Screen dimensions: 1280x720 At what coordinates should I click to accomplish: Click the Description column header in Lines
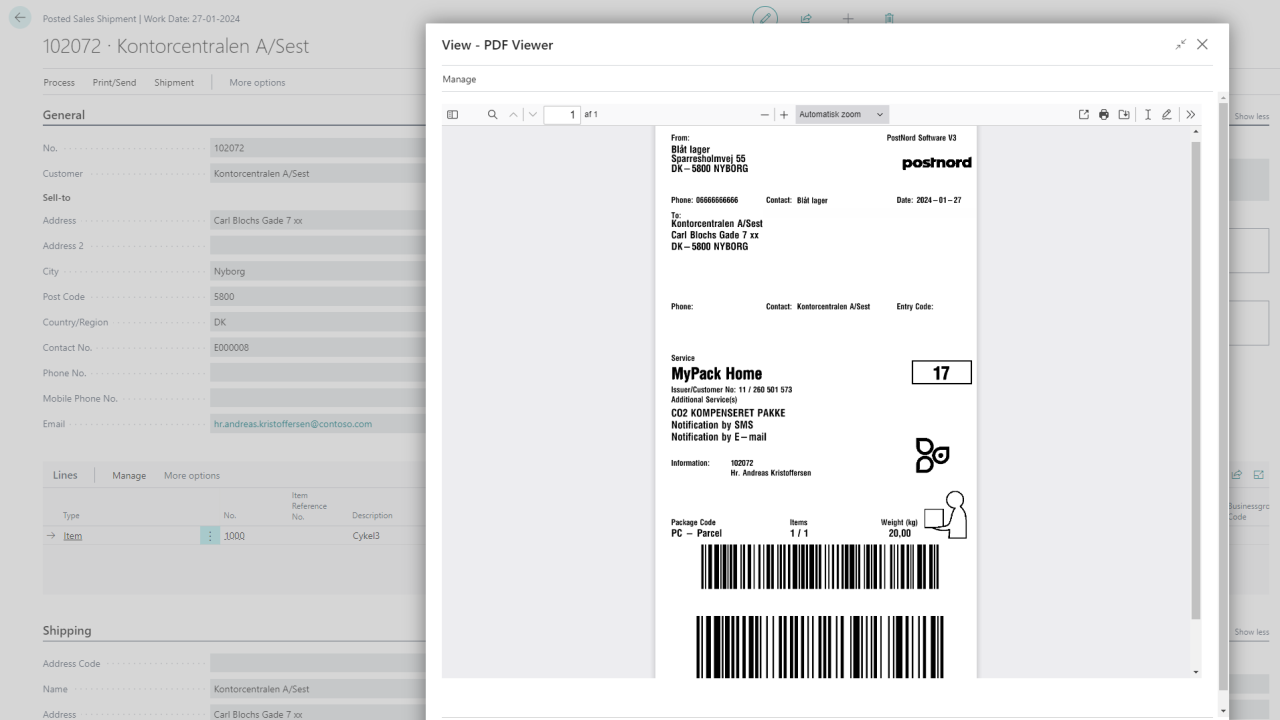pos(372,516)
